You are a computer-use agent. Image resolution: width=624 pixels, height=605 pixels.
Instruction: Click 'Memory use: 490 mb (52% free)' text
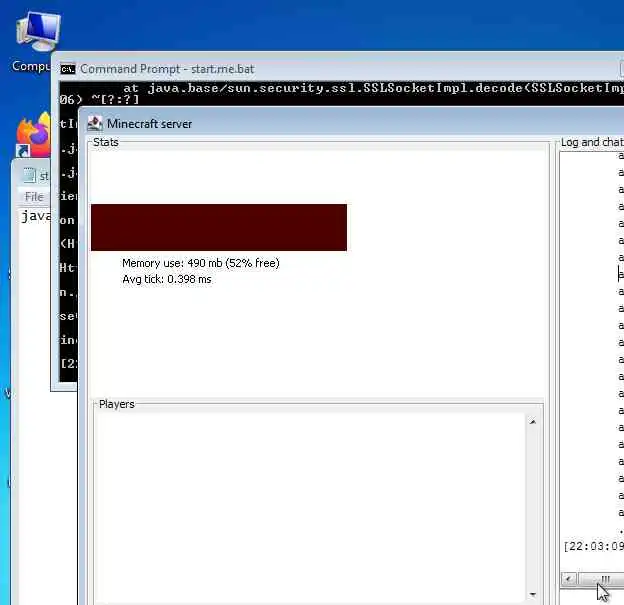201,263
